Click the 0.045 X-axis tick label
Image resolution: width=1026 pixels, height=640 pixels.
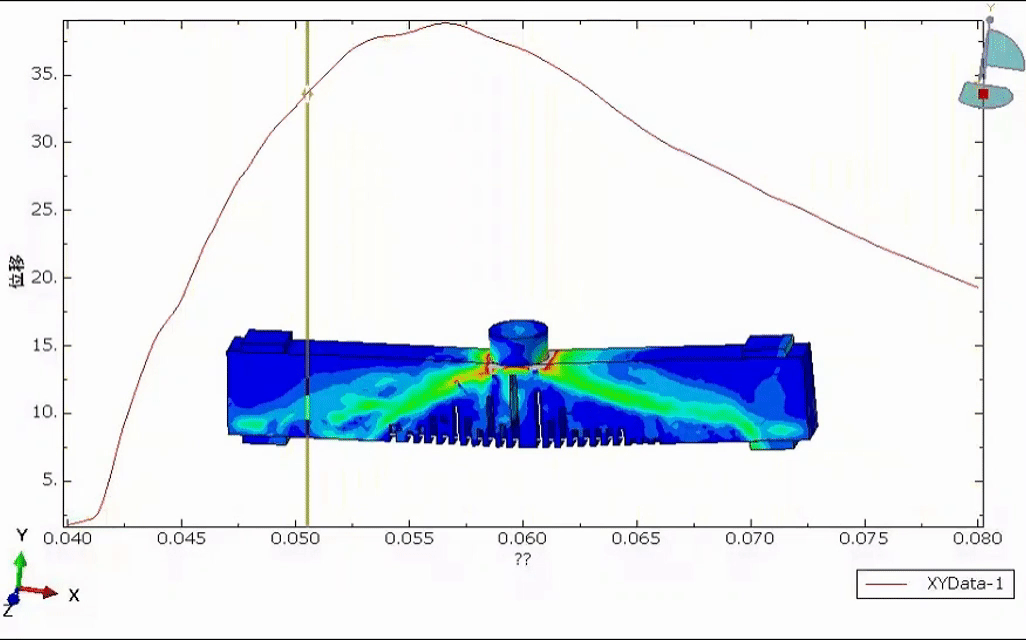182,539
